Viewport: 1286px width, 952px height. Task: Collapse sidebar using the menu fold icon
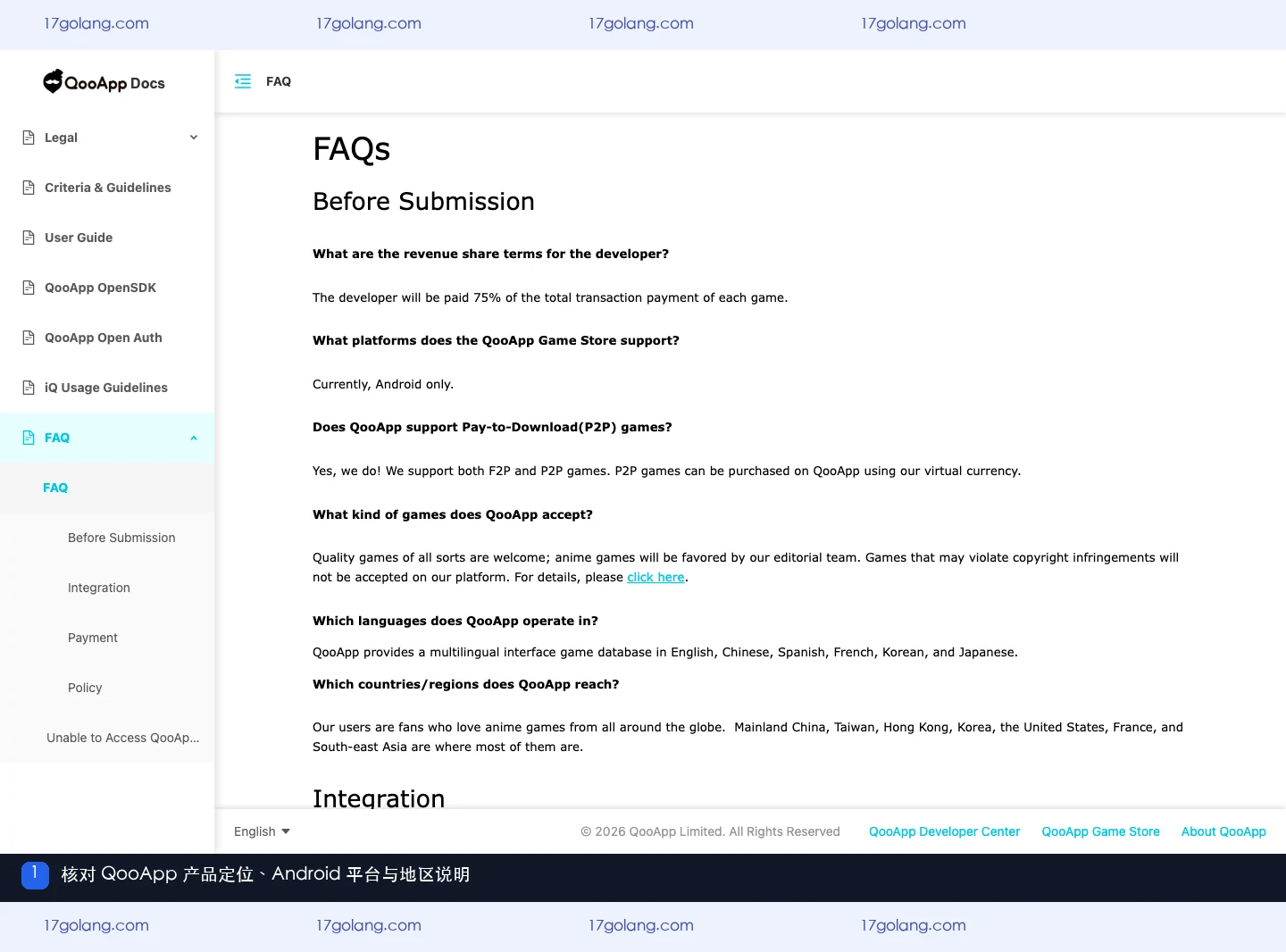pos(243,81)
